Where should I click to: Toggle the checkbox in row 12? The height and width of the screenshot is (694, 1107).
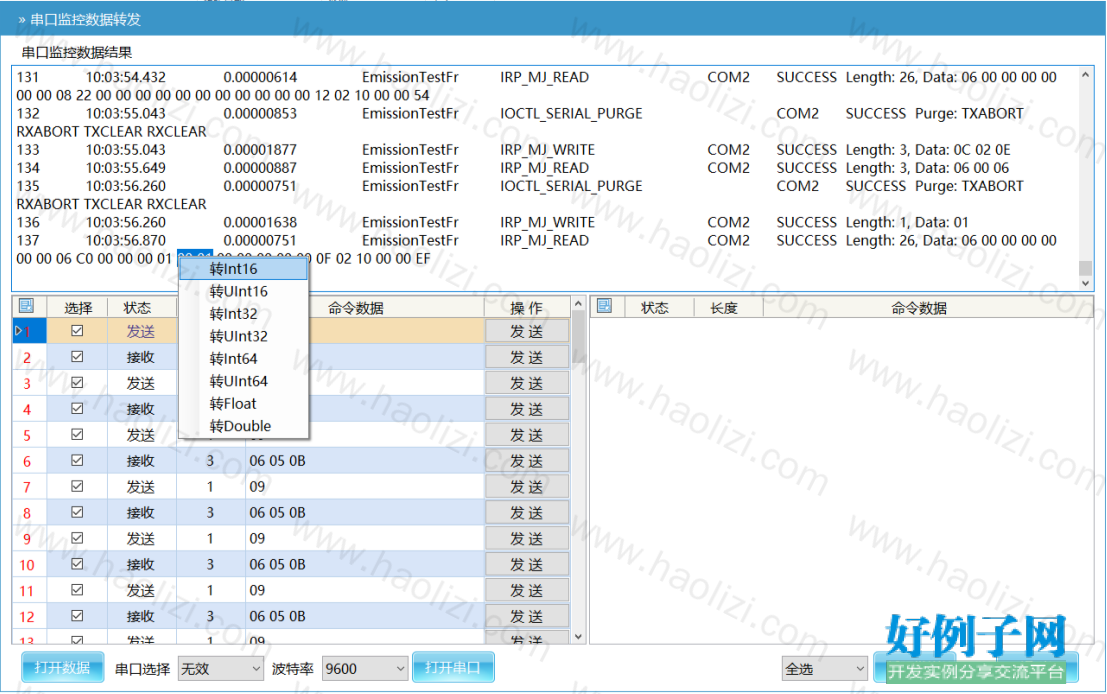pyautogui.click(x=77, y=616)
